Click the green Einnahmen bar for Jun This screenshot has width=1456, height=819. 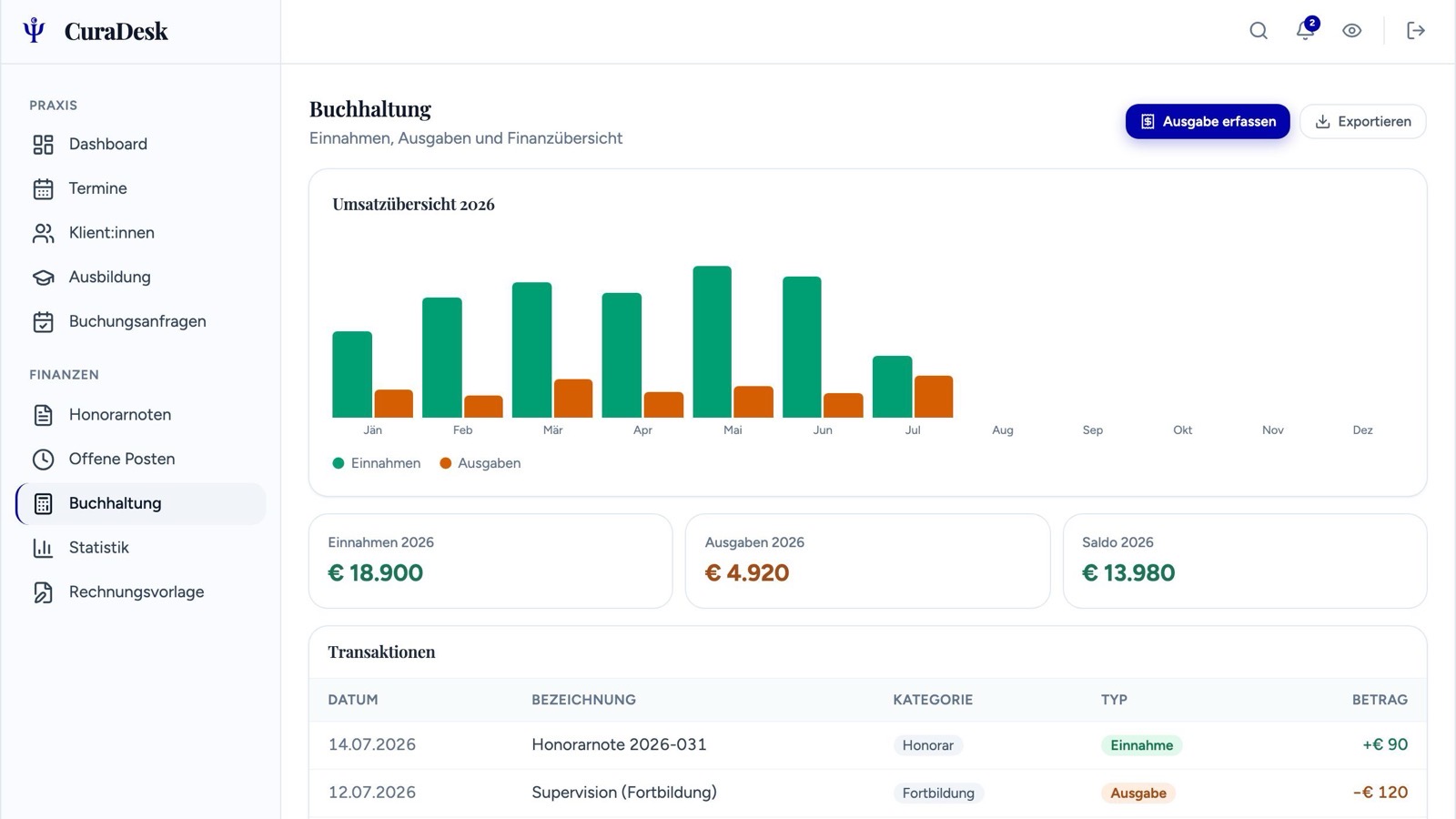802,348
